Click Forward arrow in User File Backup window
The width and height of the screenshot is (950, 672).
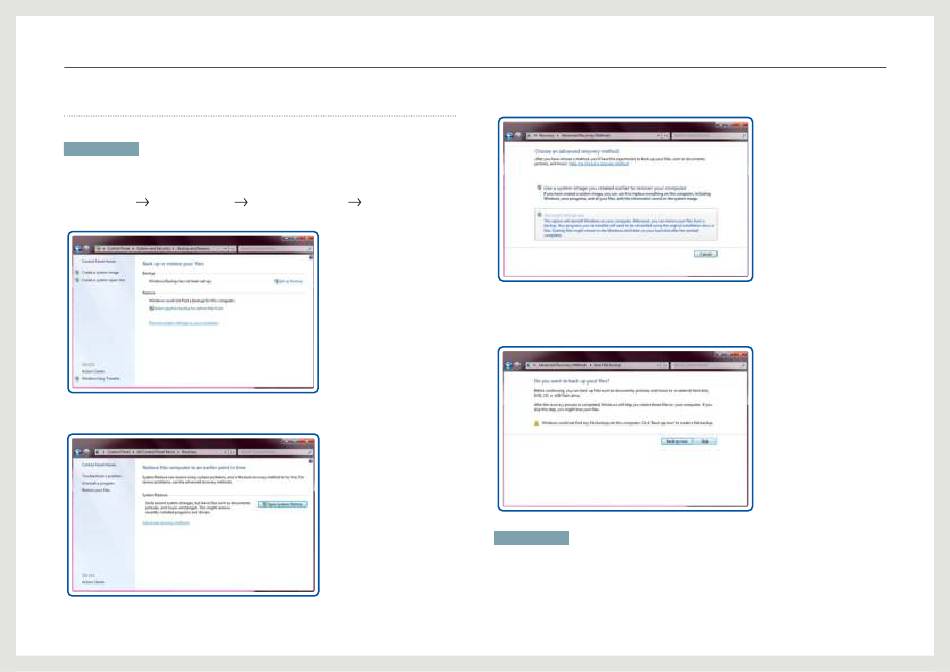click(x=517, y=365)
